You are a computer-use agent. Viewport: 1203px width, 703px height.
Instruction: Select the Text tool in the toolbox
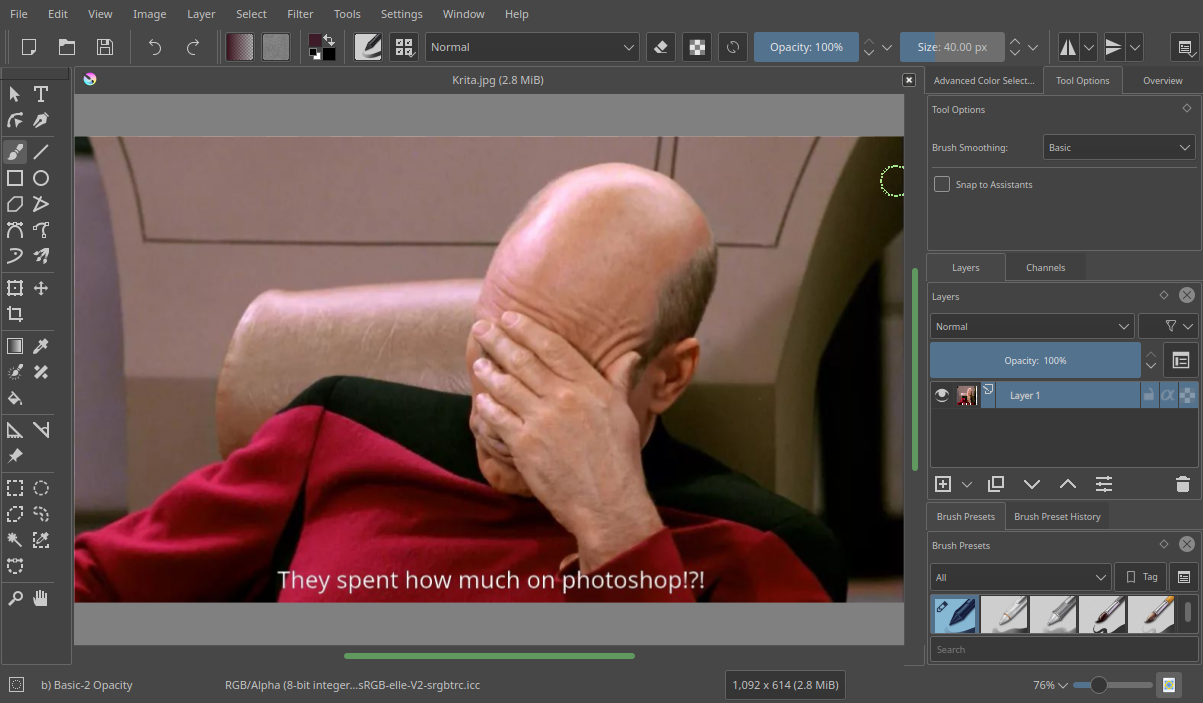[41, 94]
